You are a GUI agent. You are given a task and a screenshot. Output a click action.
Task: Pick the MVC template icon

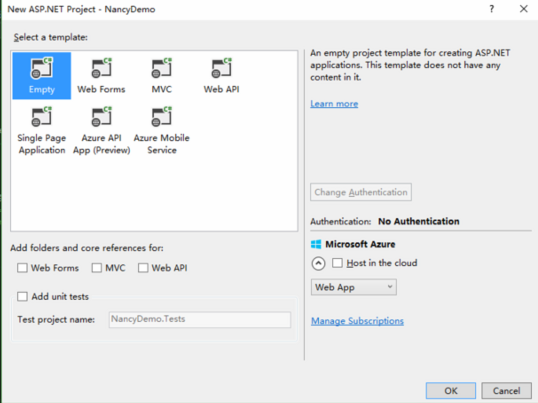pyautogui.click(x=162, y=68)
